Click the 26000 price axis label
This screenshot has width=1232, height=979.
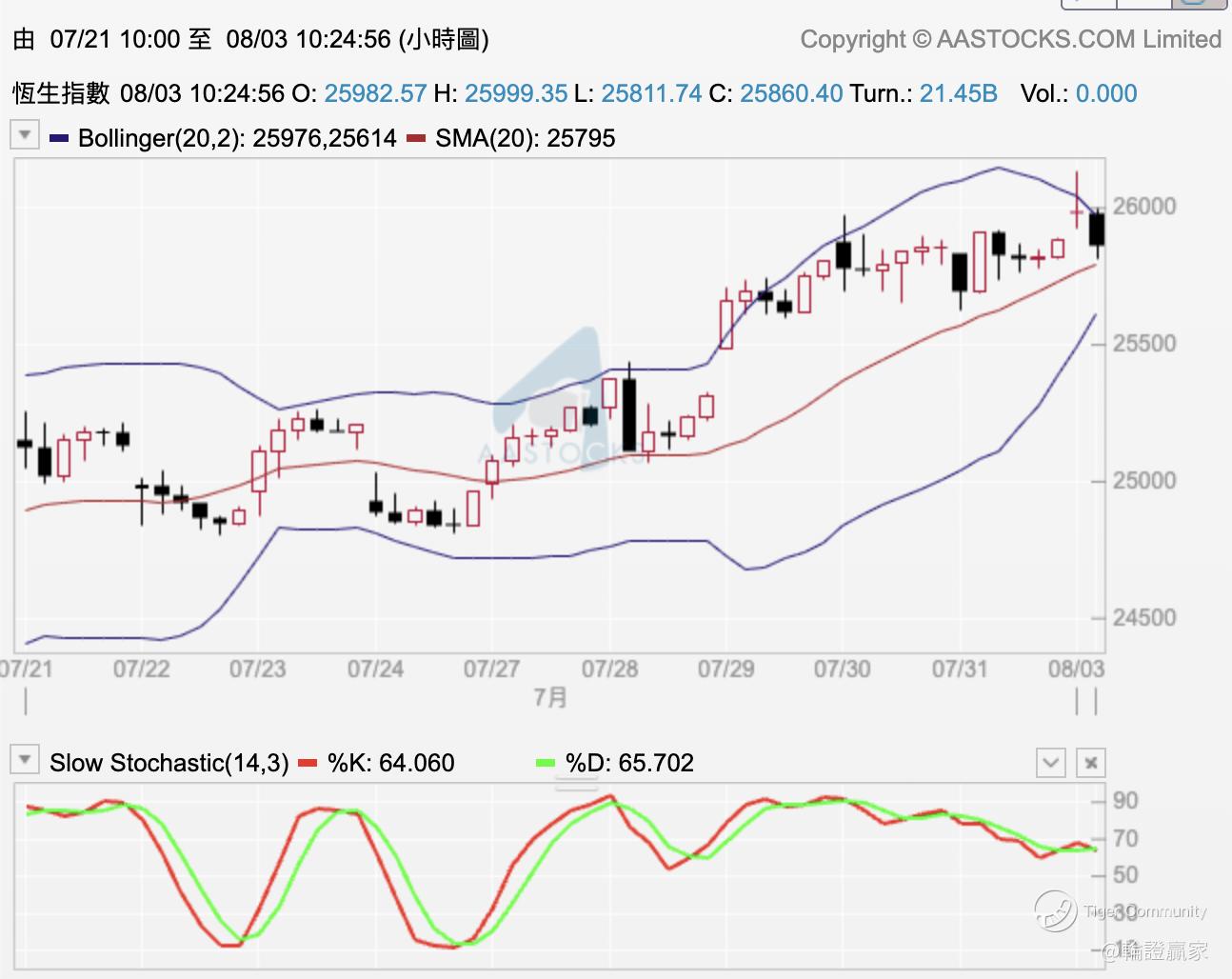click(1144, 206)
